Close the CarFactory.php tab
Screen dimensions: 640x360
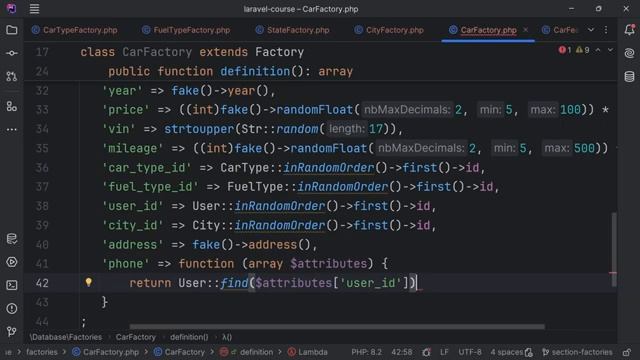click(x=526, y=30)
